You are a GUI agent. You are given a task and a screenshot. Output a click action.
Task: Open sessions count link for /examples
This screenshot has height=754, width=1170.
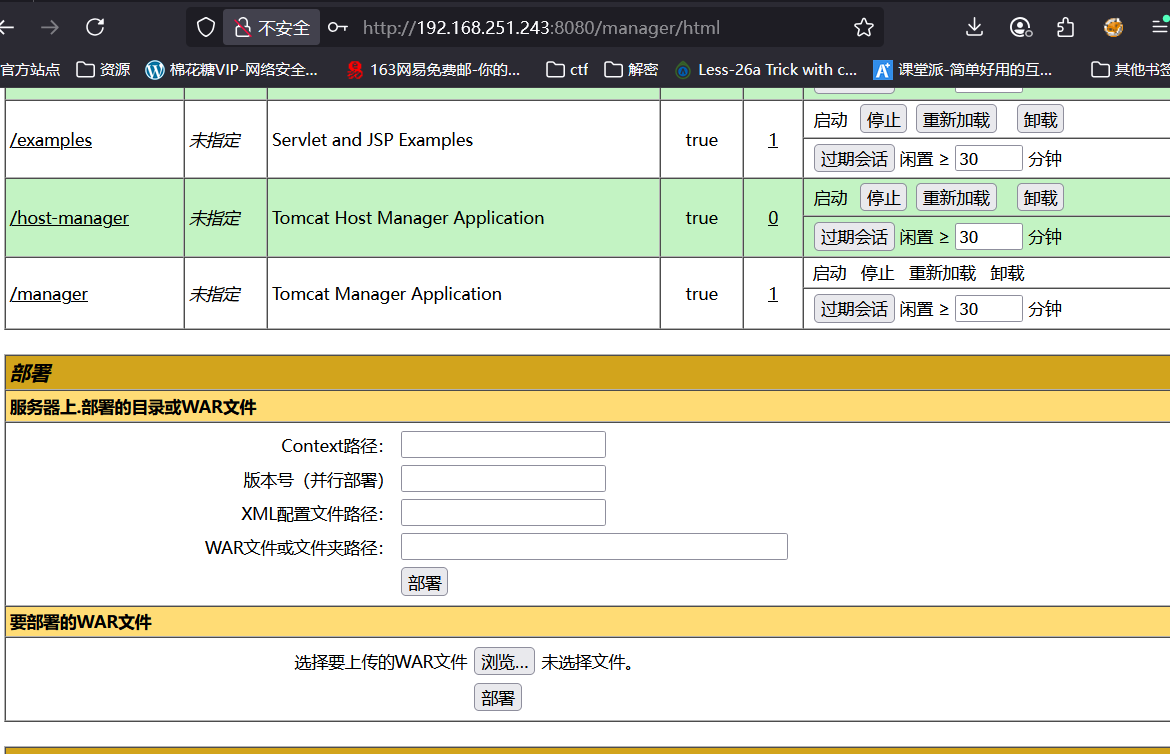click(773, 140)
